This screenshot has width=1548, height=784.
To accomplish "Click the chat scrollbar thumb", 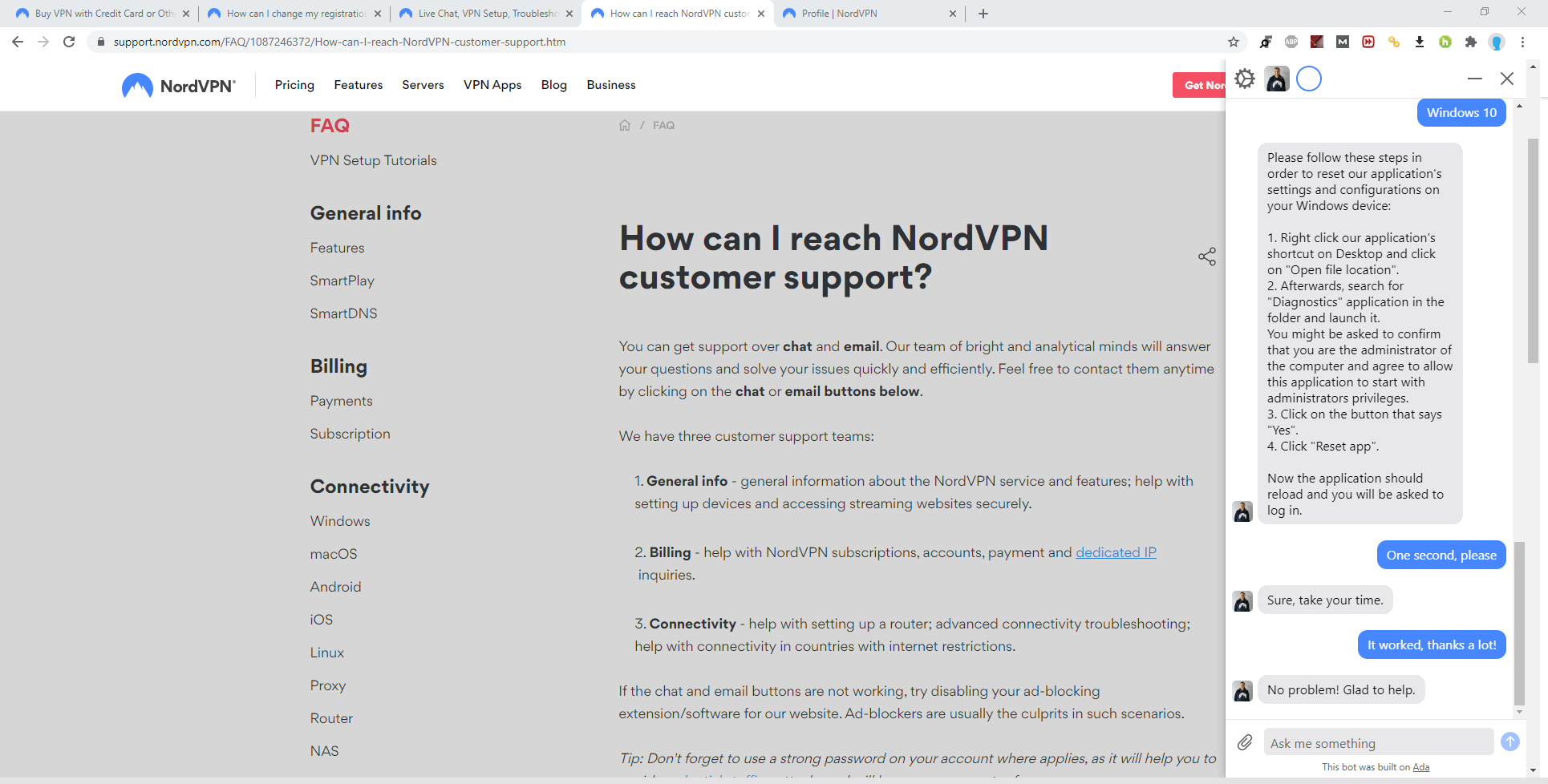I will (1519, 624).
